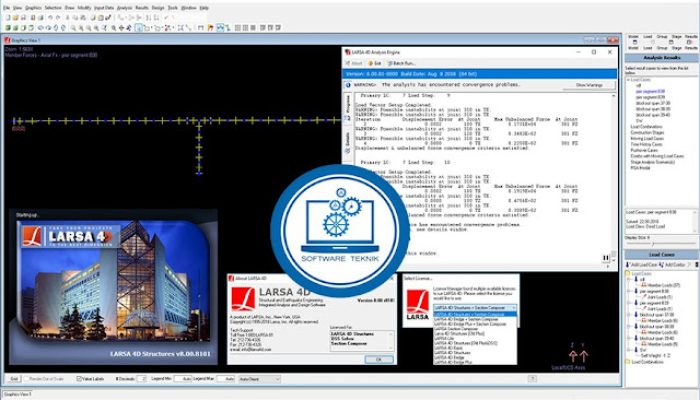Select 'pier segment 839' result case

tap(650, 97)
